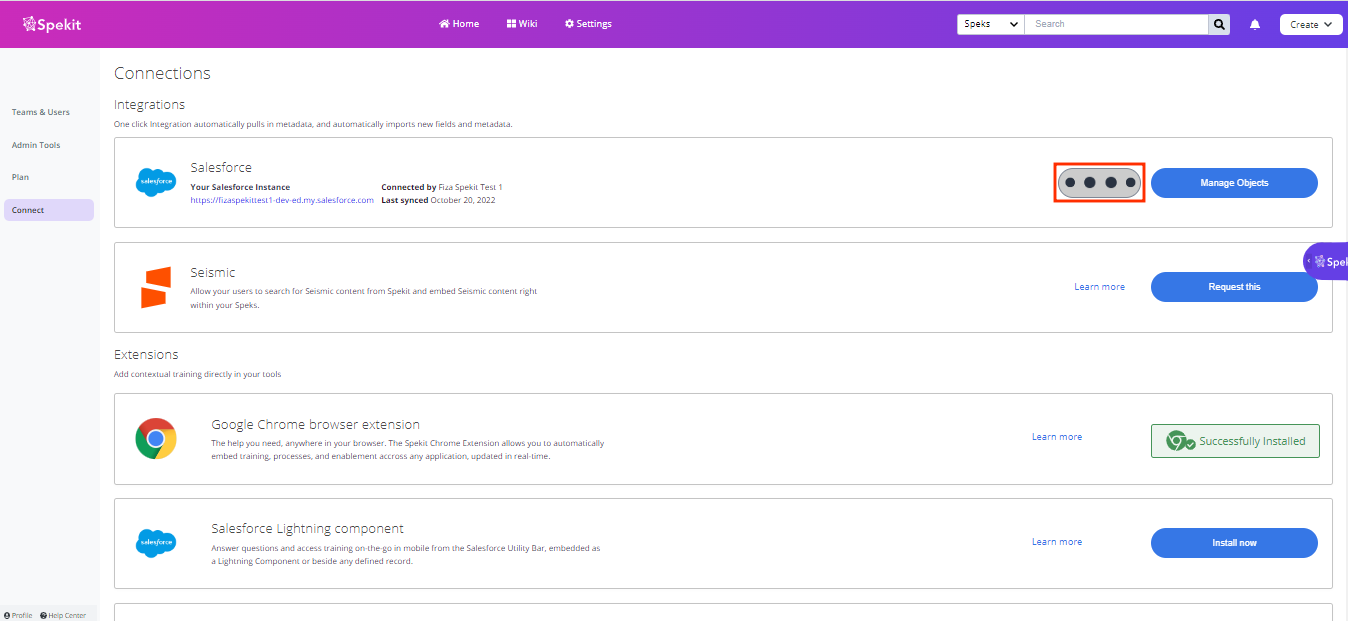
Task: Select Plan in sidebar
Action: [x=20, y=177]
